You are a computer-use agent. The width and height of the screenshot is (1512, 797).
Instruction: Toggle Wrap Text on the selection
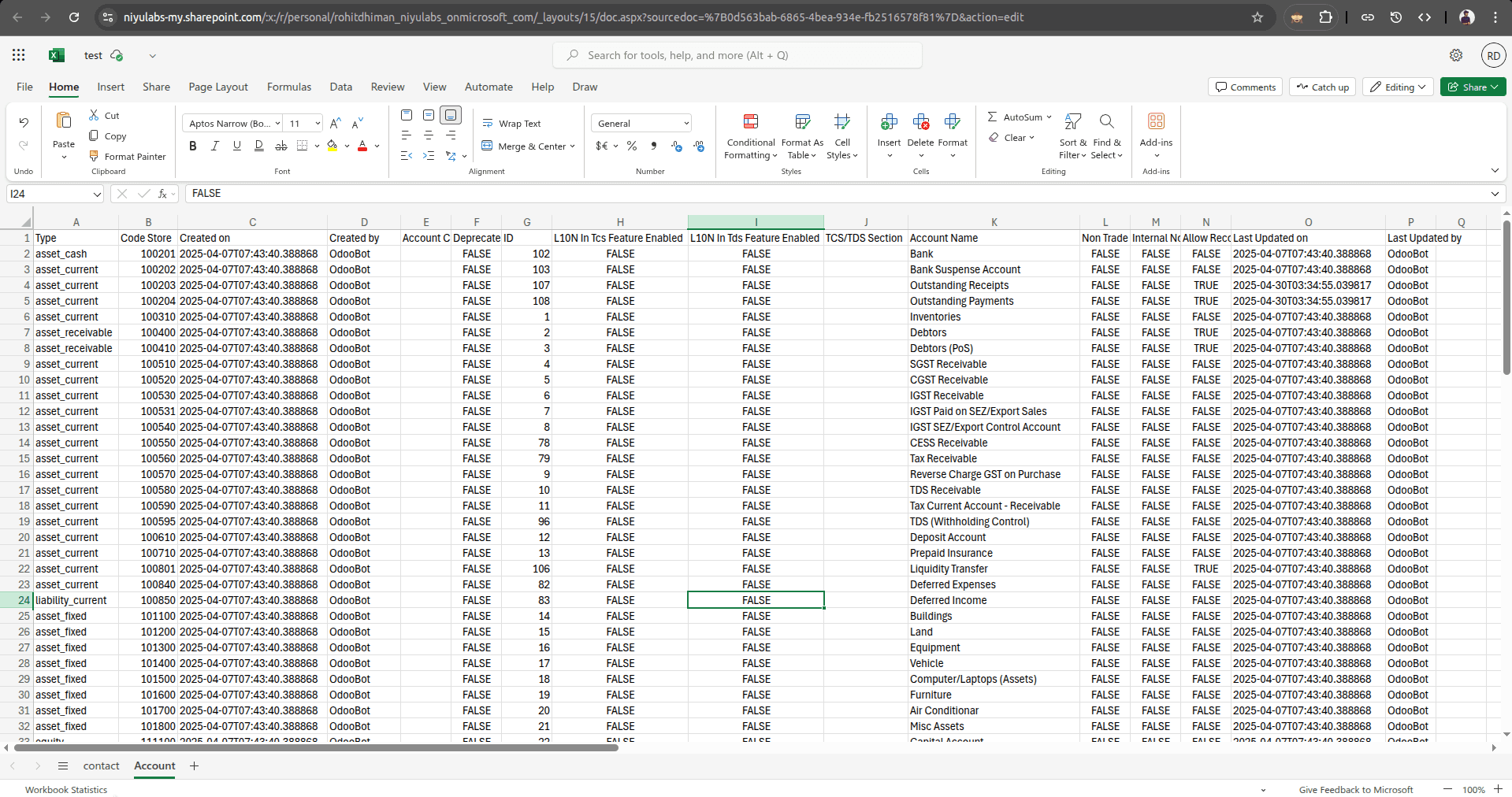[x=512, y=124]
